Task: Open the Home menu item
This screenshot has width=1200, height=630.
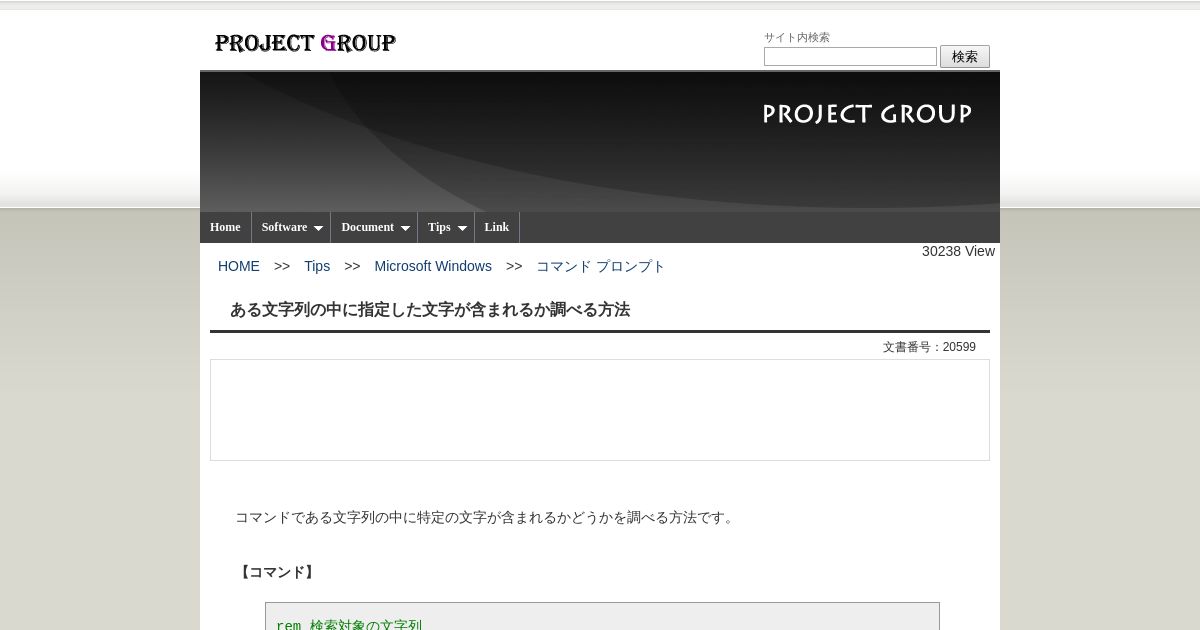Action: point(225,227)
